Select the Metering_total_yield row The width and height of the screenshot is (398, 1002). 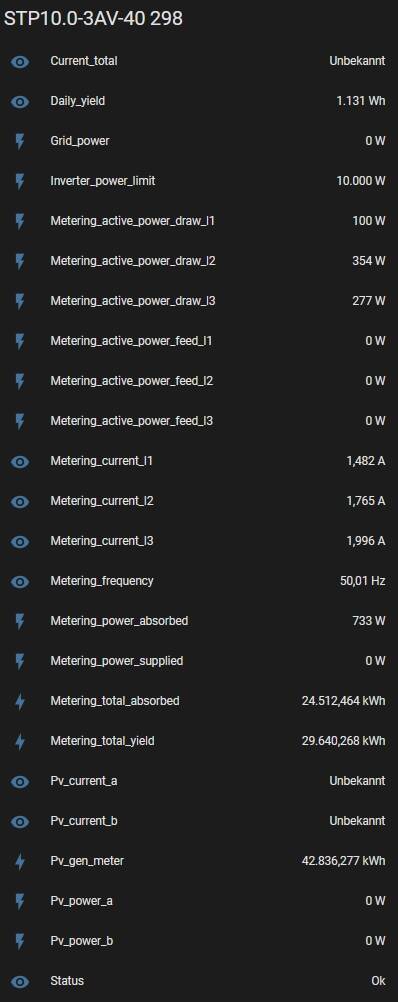199,741
